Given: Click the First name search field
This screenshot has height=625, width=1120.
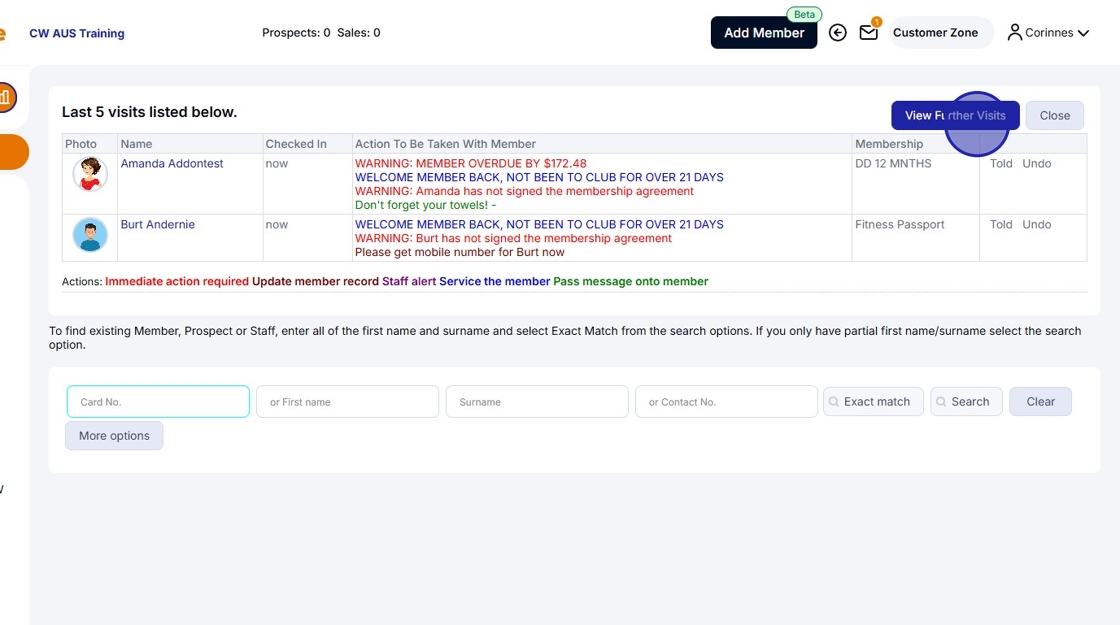Looking at the screenshot, I should (x=347, y=401).
